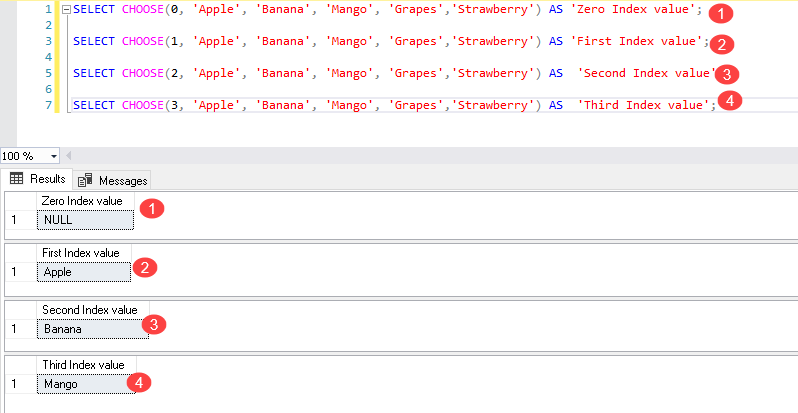Click red badge 3 beside the Banana result

pyautogui.click(x=153, y=324)
